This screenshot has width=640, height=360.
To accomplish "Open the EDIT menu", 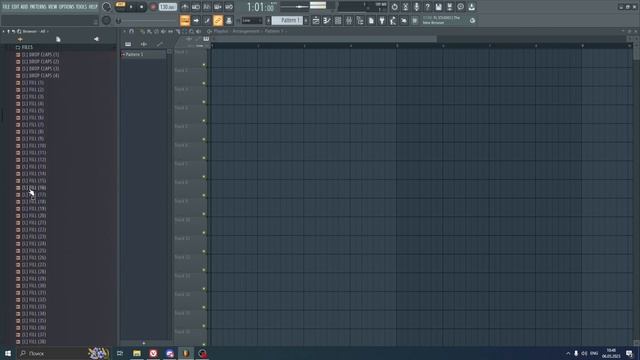I will 15,7.
